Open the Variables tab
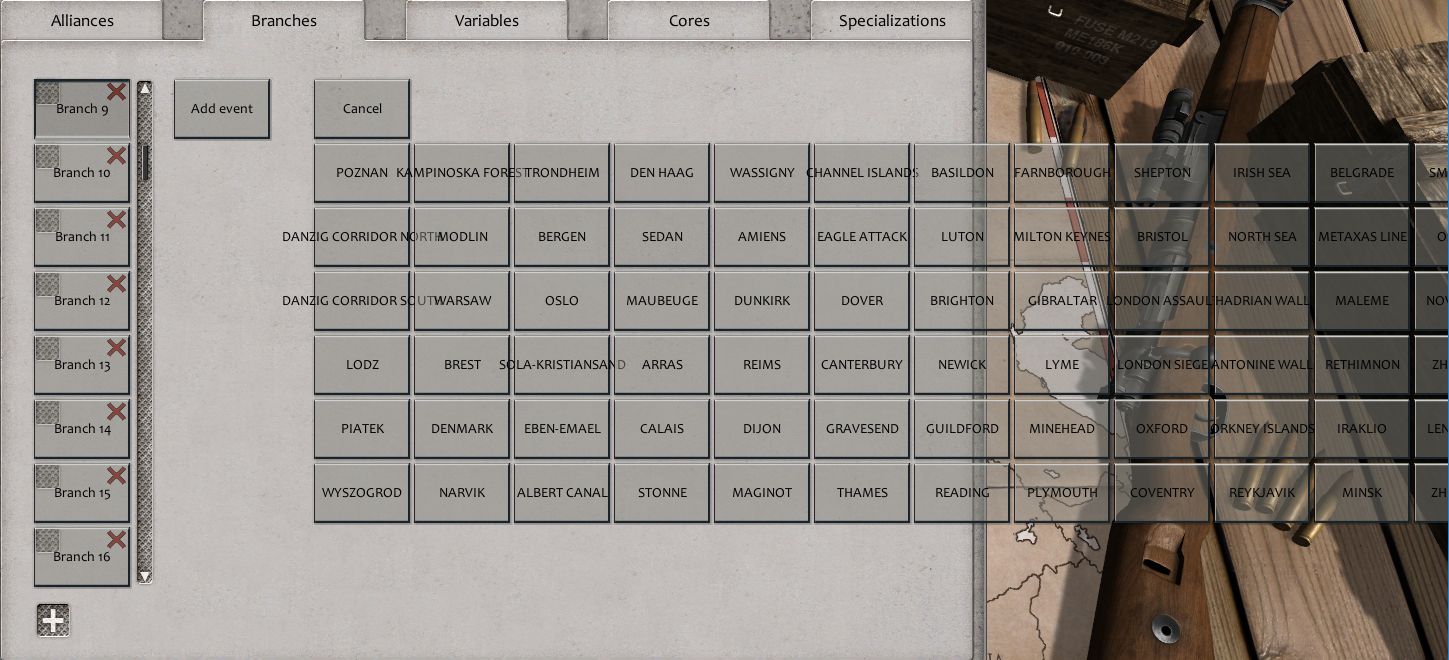 point(486,20)
